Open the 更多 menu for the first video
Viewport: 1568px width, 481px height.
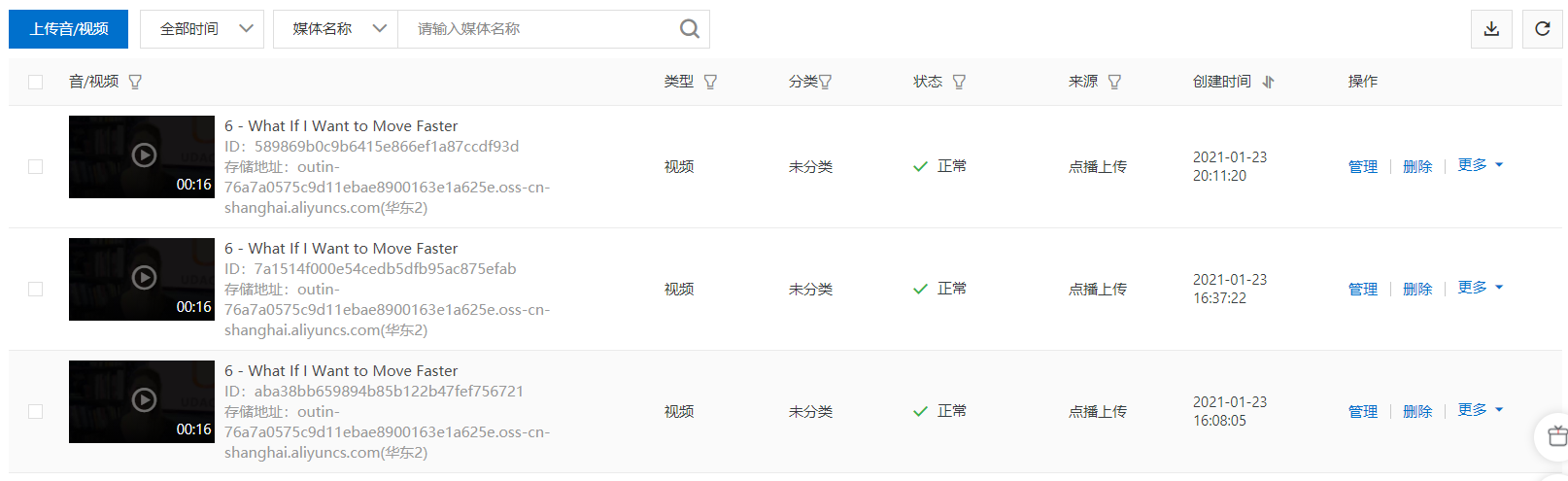coord(1481,165)
